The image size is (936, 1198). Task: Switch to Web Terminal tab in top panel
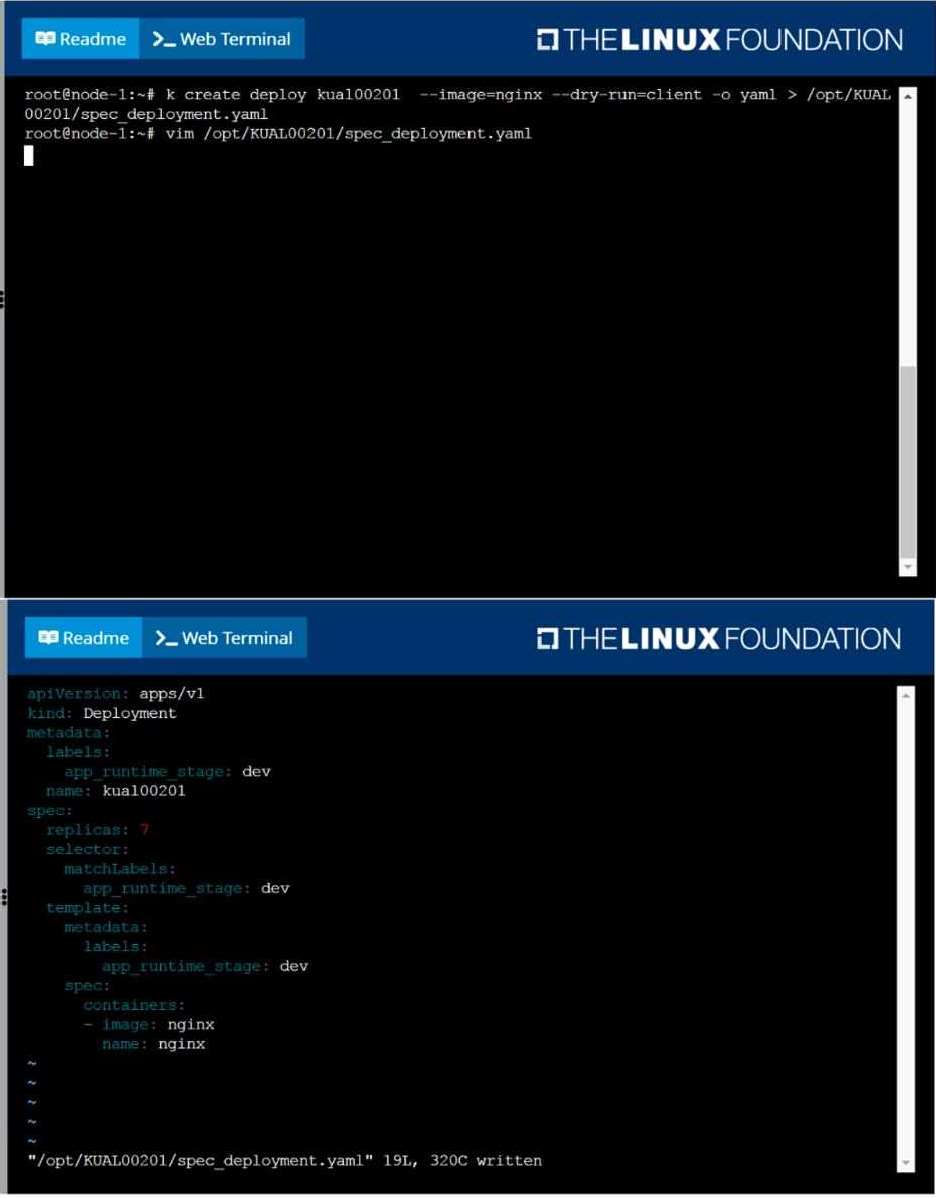click(x=222, y=39)
